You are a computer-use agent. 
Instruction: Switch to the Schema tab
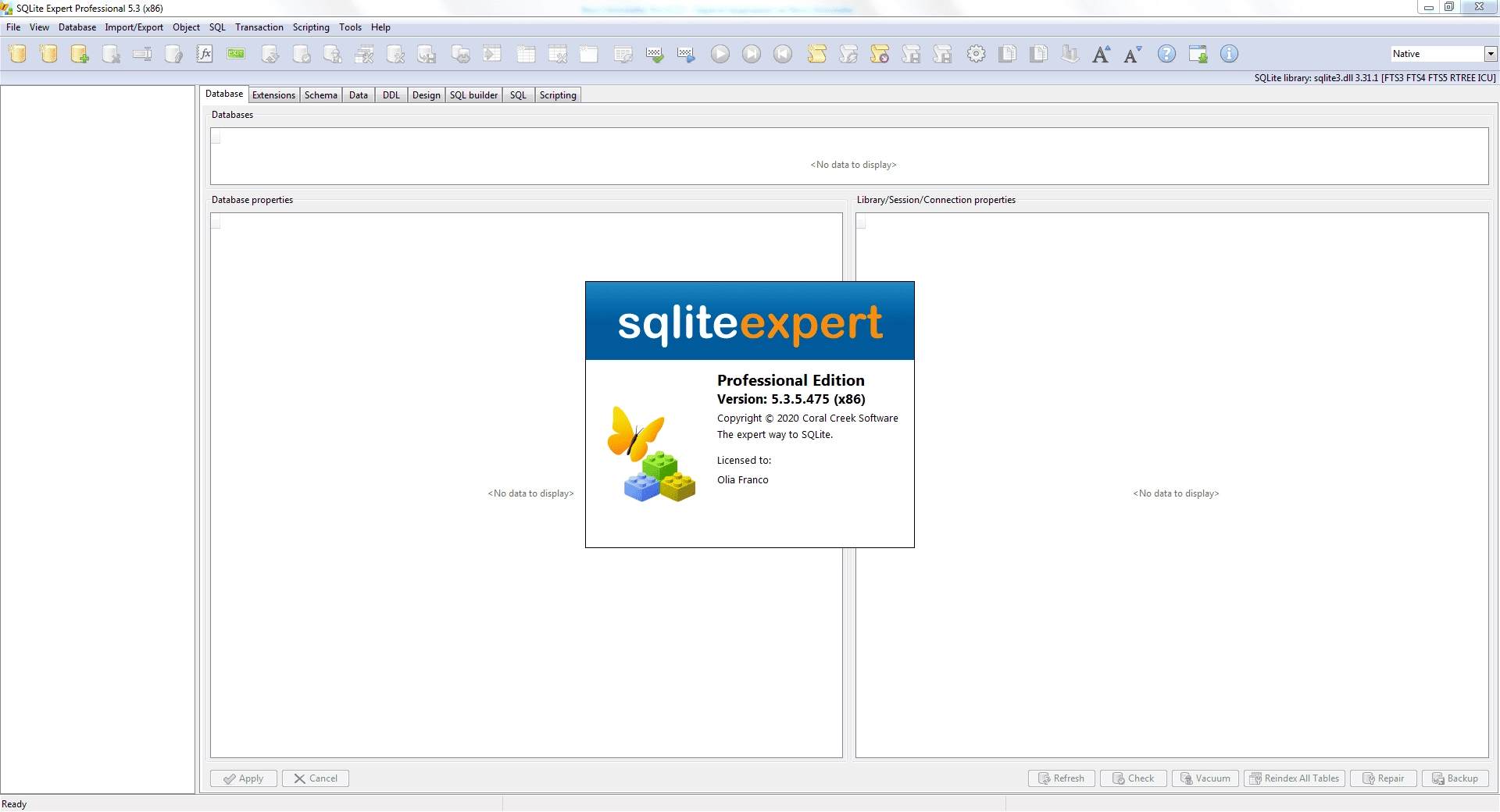(321, 95)
